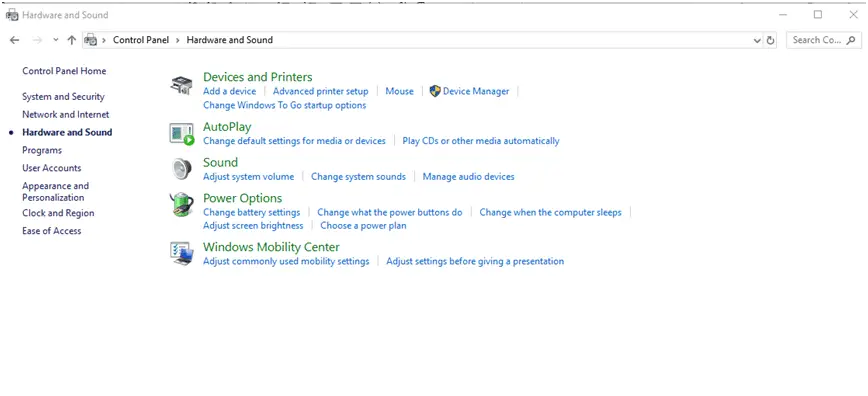Click Adjust settings before giving a presentation

tap(475, 261)
